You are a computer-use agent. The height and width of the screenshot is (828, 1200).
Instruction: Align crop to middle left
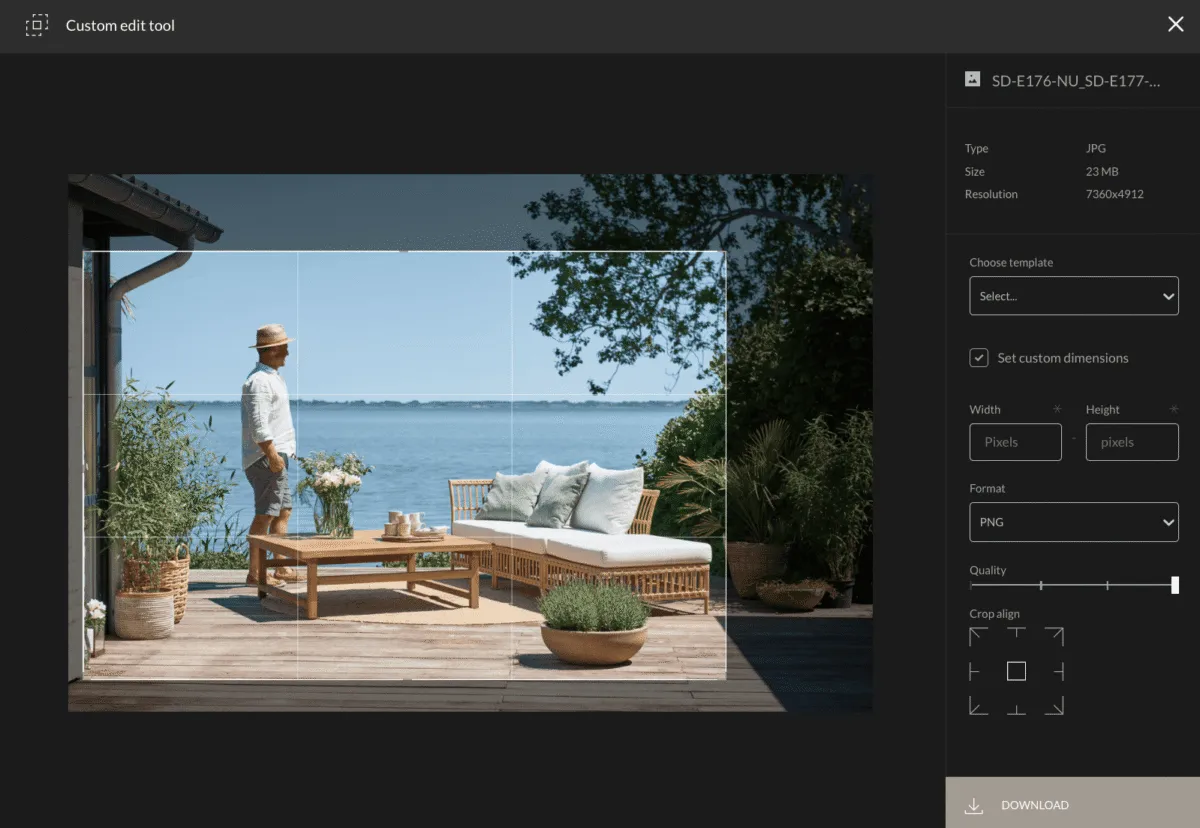tap(975, 671)
